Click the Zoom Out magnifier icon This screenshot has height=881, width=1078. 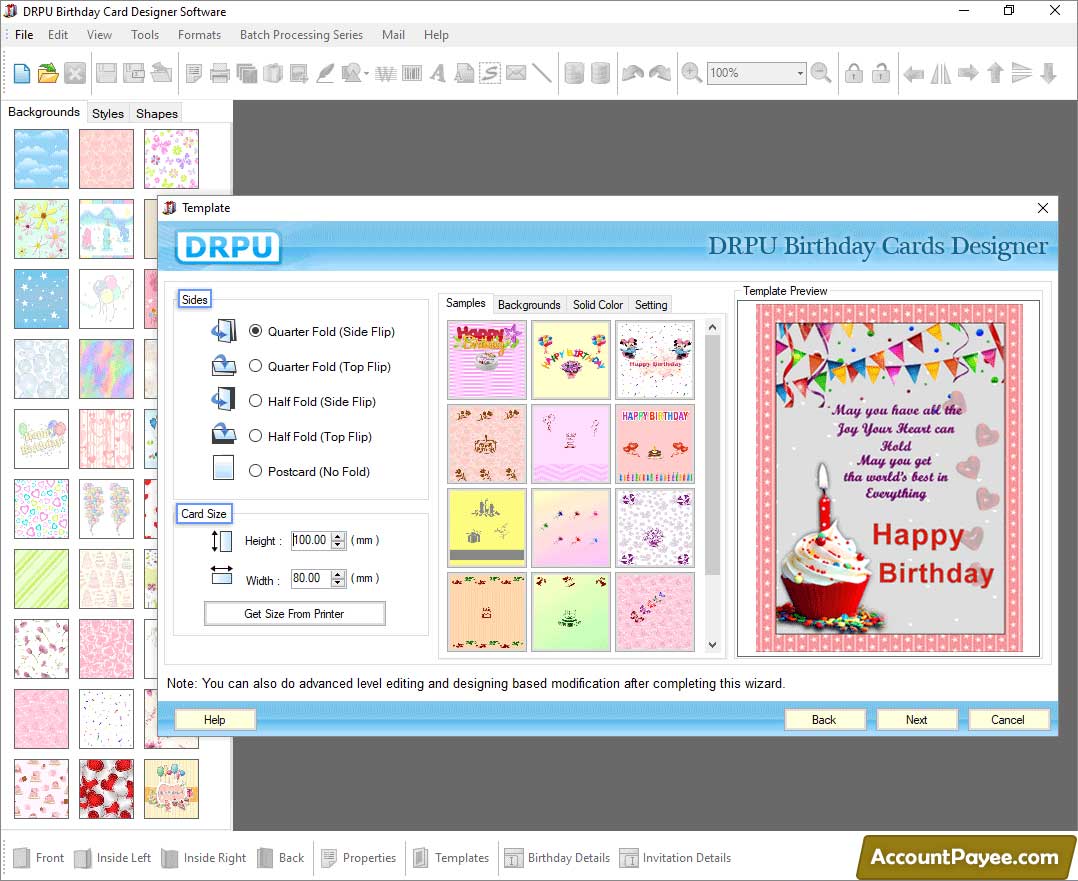[x=820, y=73]
